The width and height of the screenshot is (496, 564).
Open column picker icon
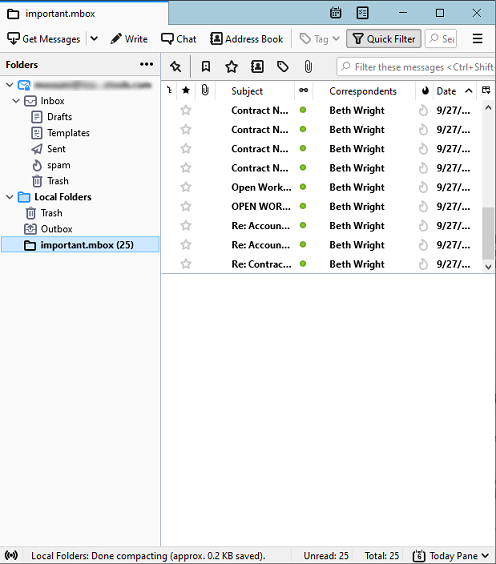coord(486,90)
